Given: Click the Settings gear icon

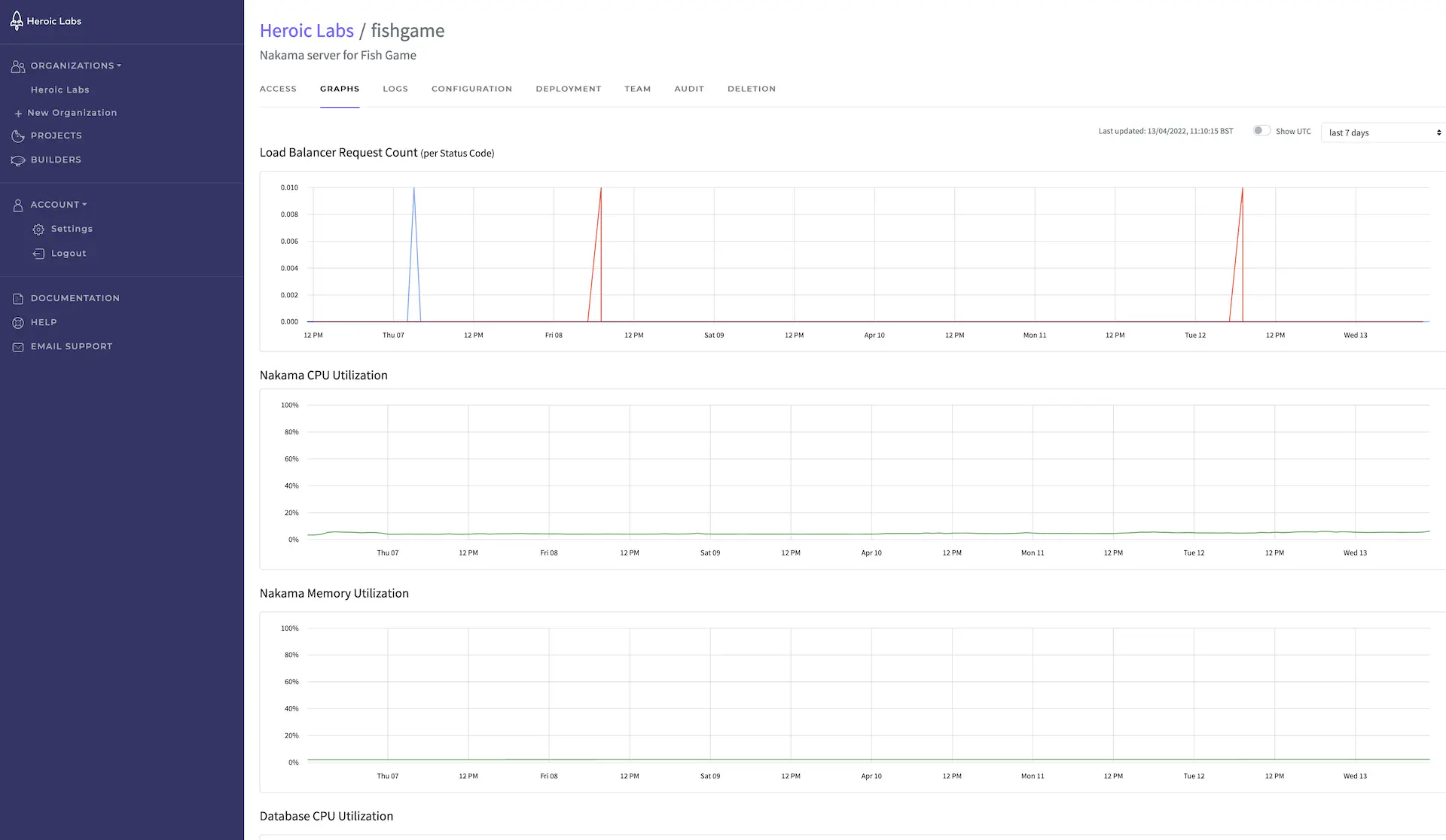Looking at the screenshot, I should pyautogui.click(x=38, y=229).
